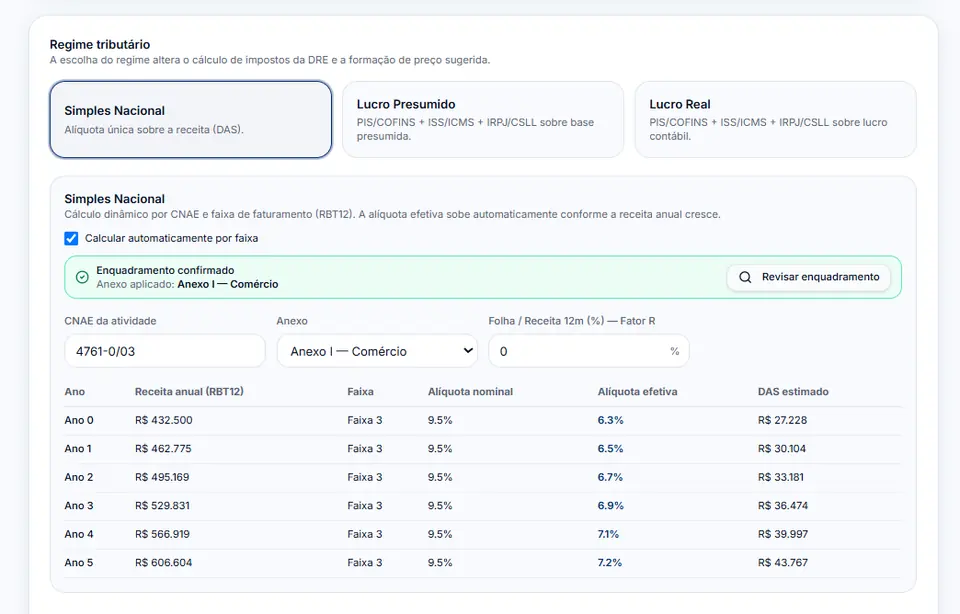
Task: Click the green check icon beside Enquadramento confirmado
Action: [82, 277]
